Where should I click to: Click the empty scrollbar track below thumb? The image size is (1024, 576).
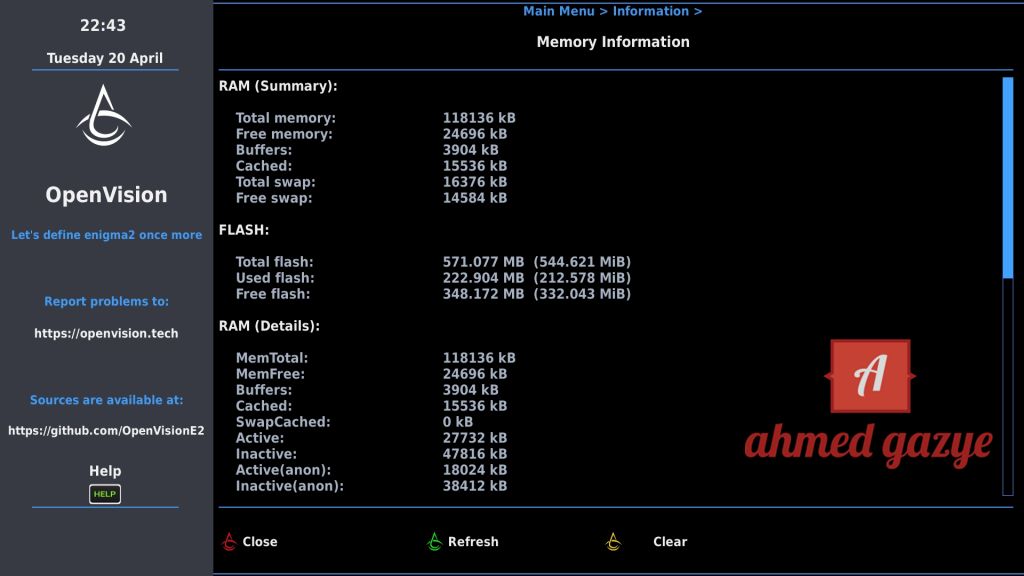(1008, 387)
